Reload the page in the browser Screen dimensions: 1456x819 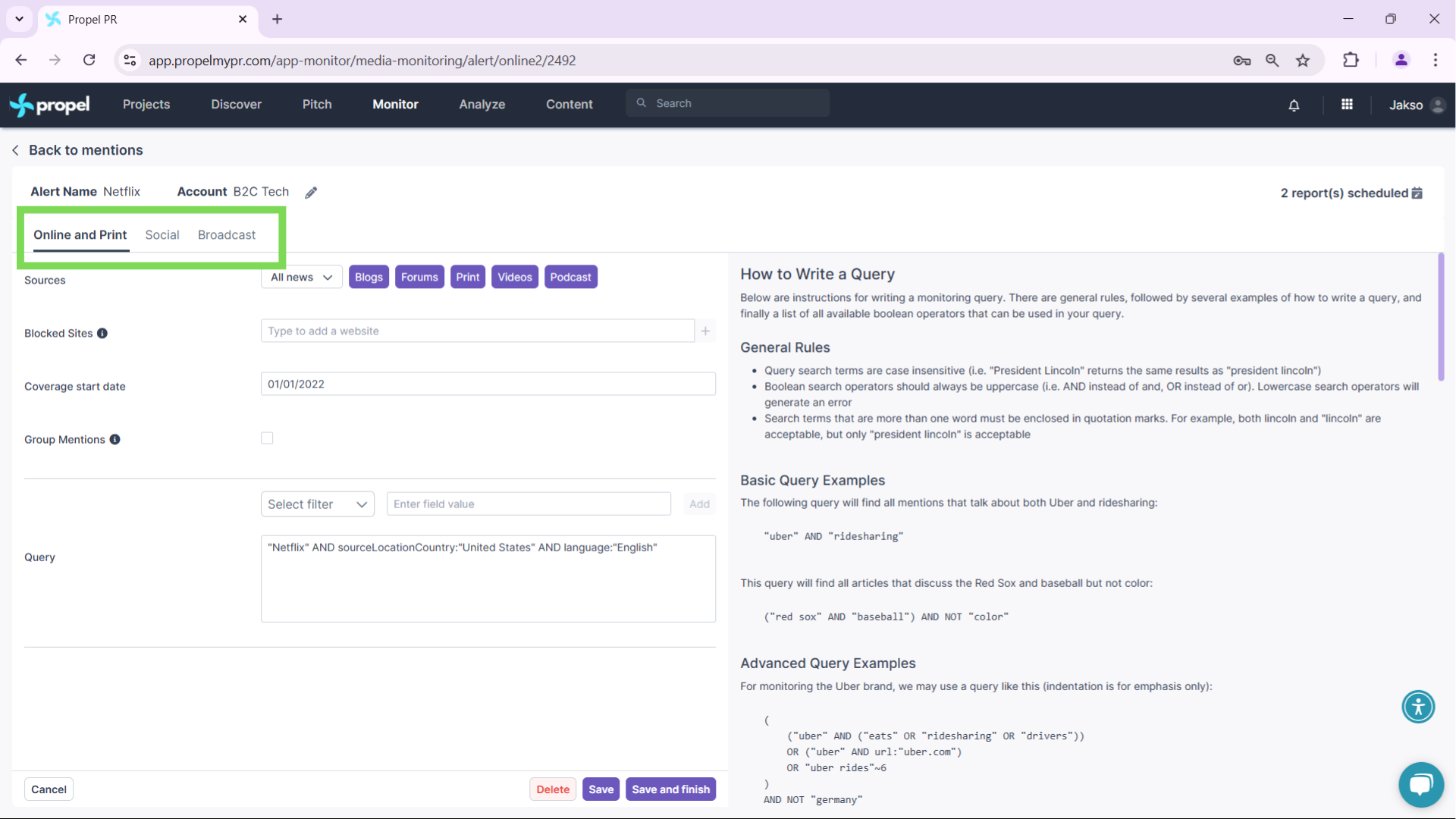coord(89,60)
